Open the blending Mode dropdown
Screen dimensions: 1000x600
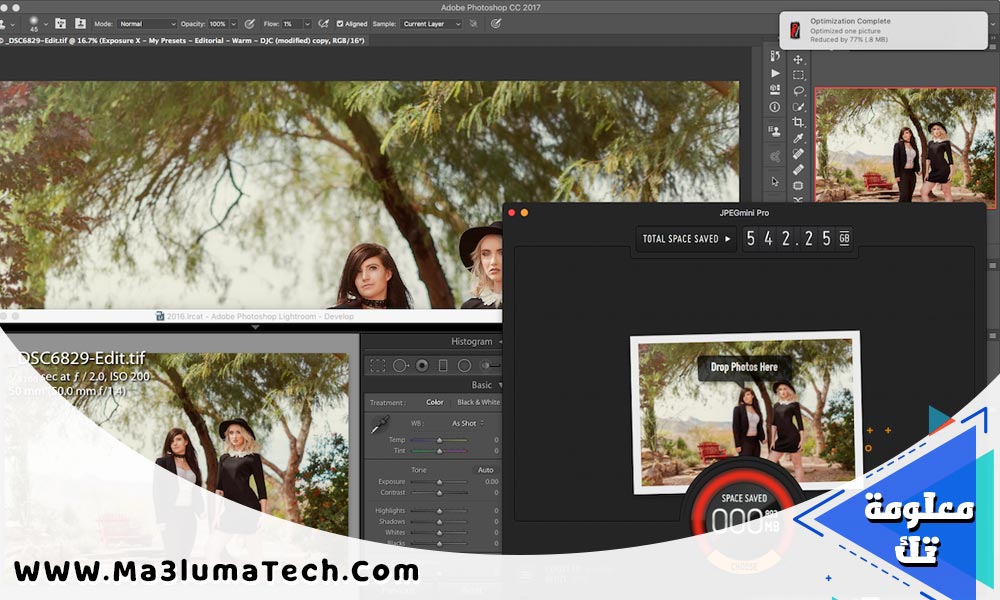[x=147, y=23]
